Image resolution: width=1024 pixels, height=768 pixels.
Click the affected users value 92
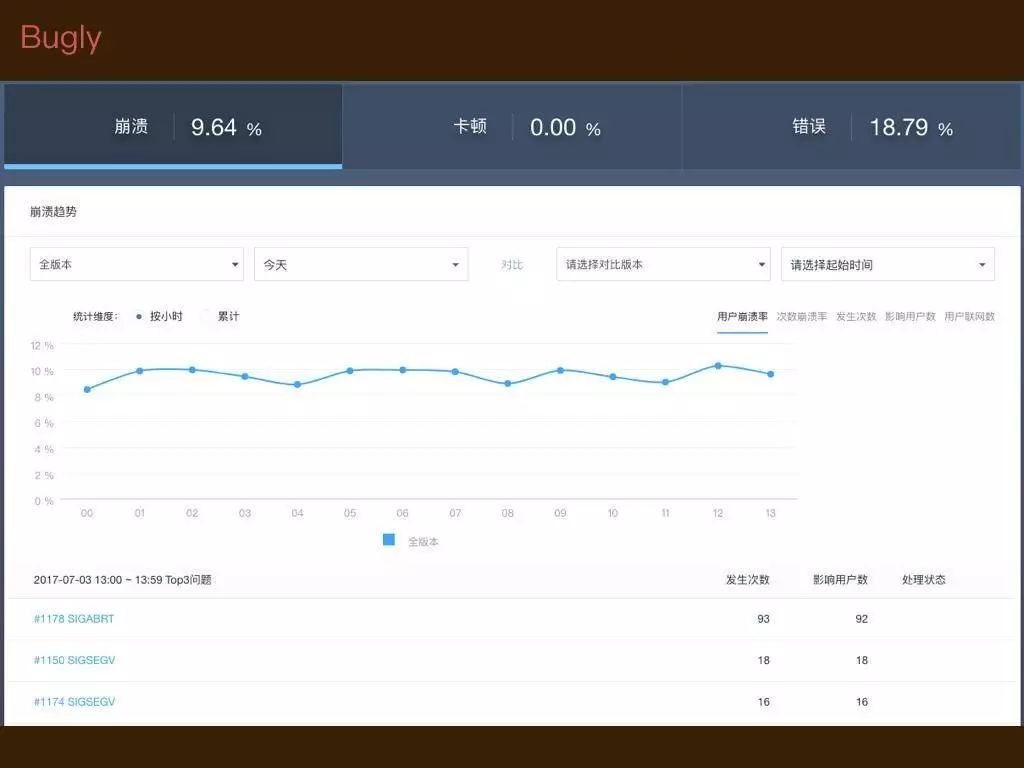point(862,619)
